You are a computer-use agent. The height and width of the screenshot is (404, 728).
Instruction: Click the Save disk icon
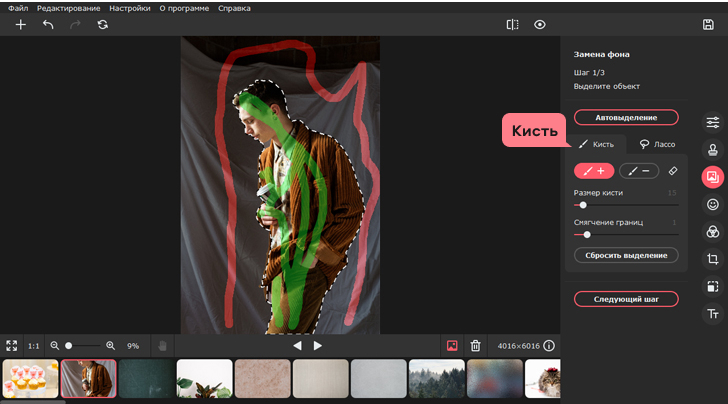tap(707, 24)
